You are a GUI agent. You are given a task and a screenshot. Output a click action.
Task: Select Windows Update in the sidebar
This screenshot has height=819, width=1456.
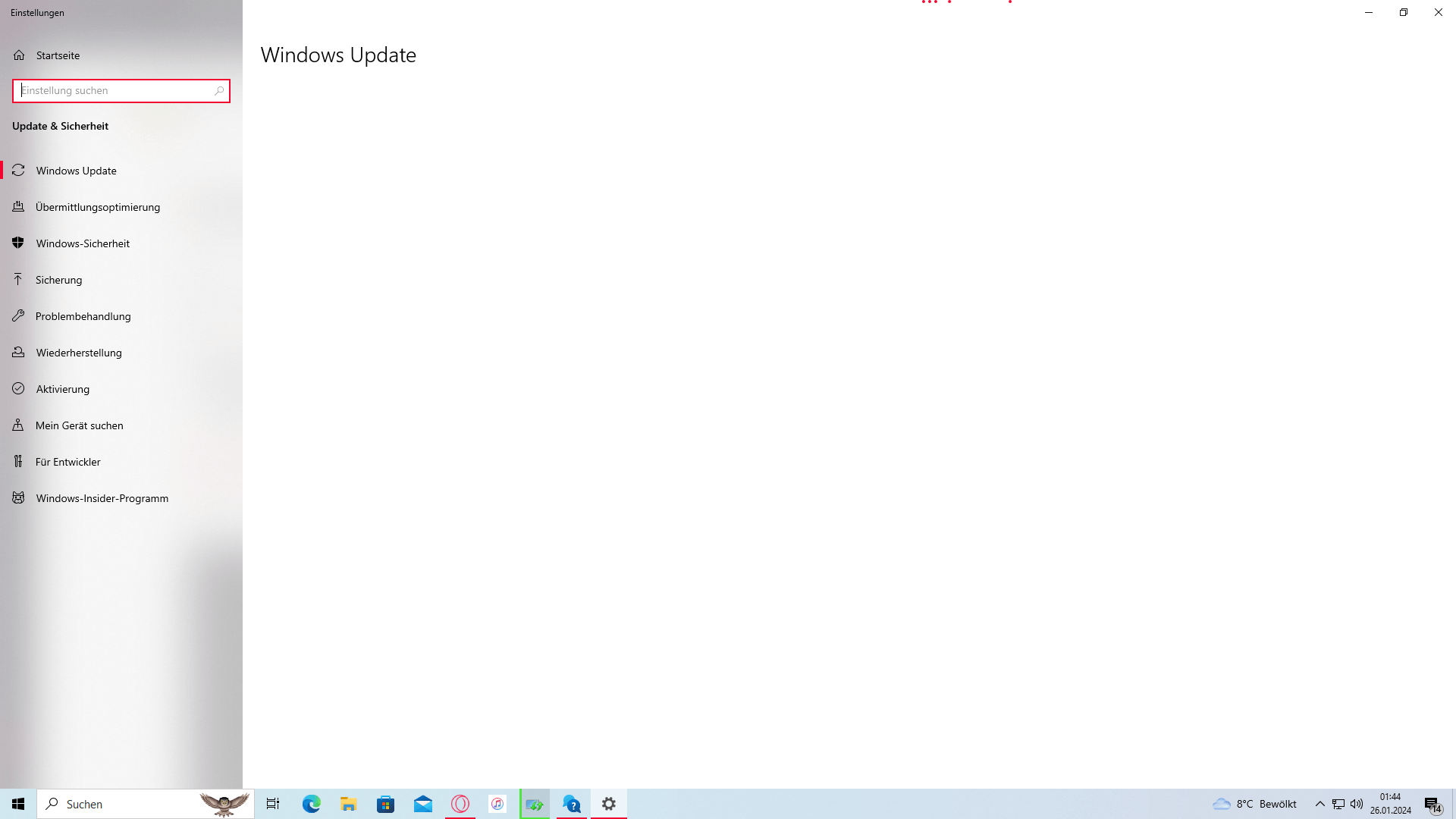121,171
